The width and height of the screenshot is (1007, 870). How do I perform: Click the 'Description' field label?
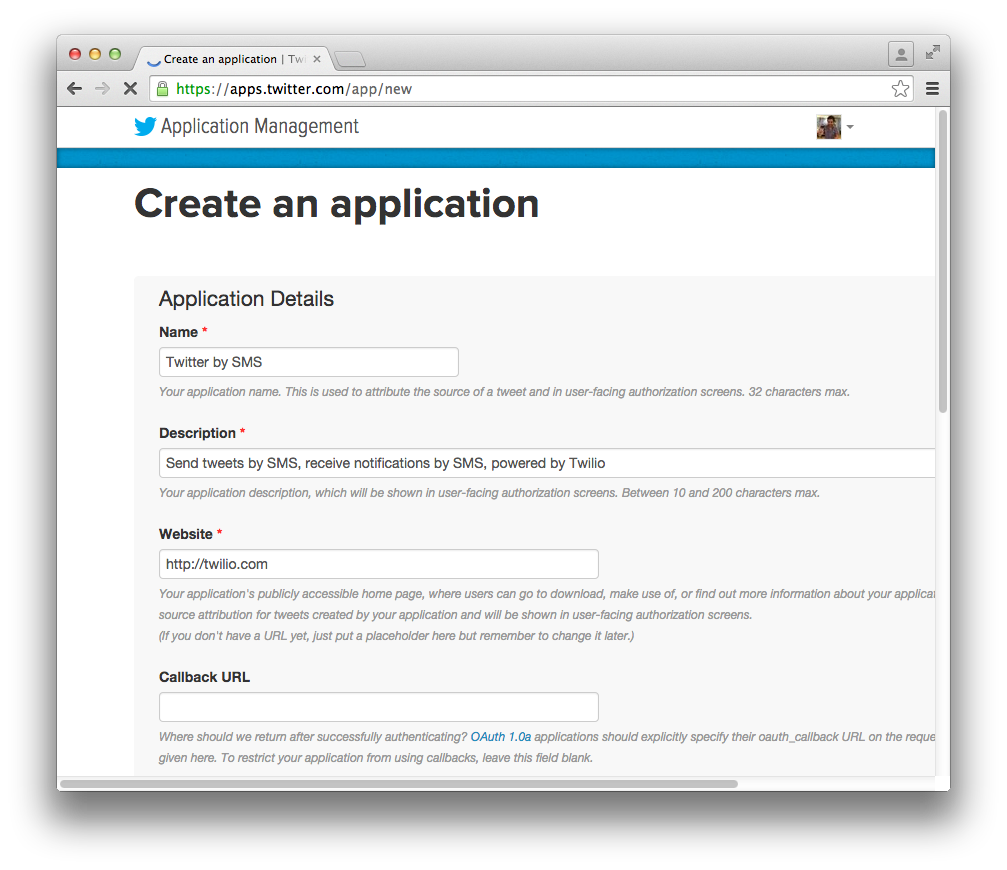click(x=197, y=433)
